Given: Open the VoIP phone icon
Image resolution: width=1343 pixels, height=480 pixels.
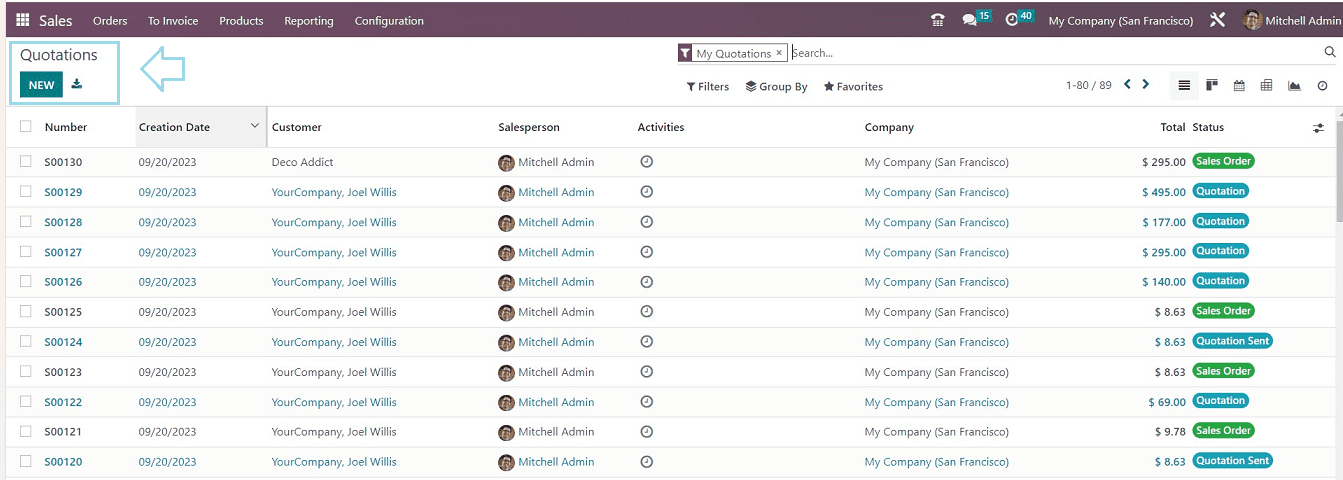Looking at the screenshot, I should click(937, 20).
